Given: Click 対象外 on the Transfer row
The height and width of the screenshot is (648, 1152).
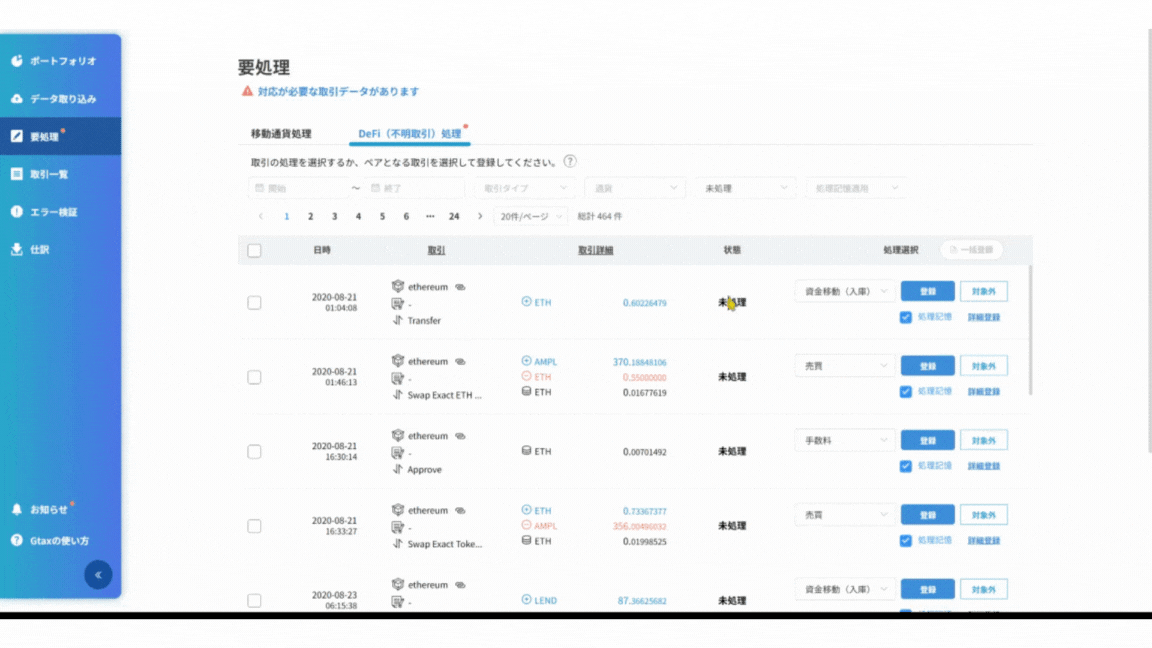Looking at the screenshot, I should (984, 292).
